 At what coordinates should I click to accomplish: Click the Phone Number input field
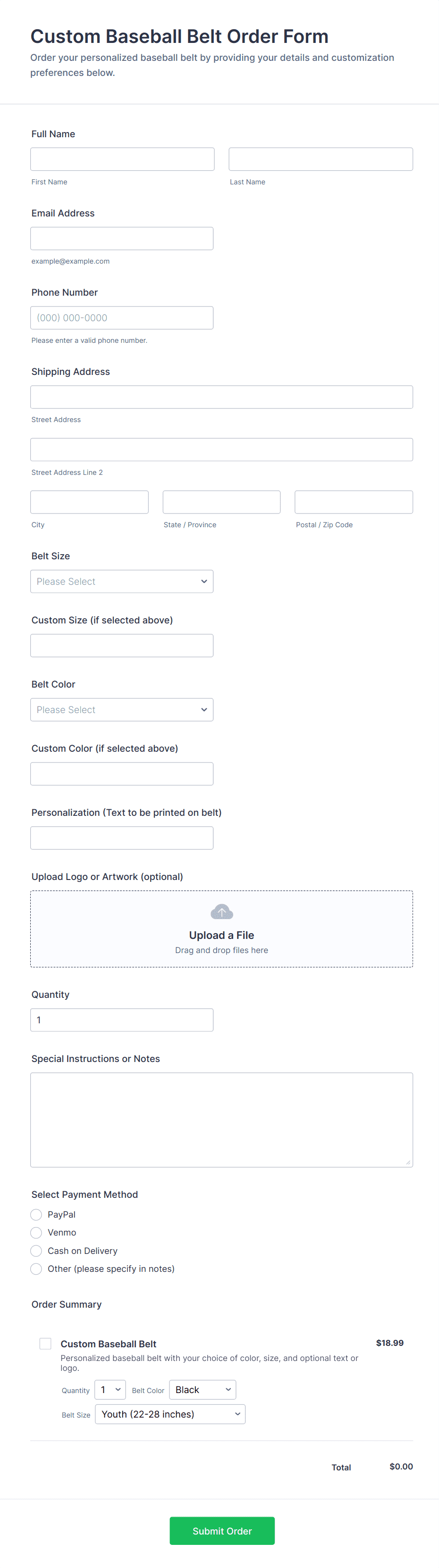[122, 318]
